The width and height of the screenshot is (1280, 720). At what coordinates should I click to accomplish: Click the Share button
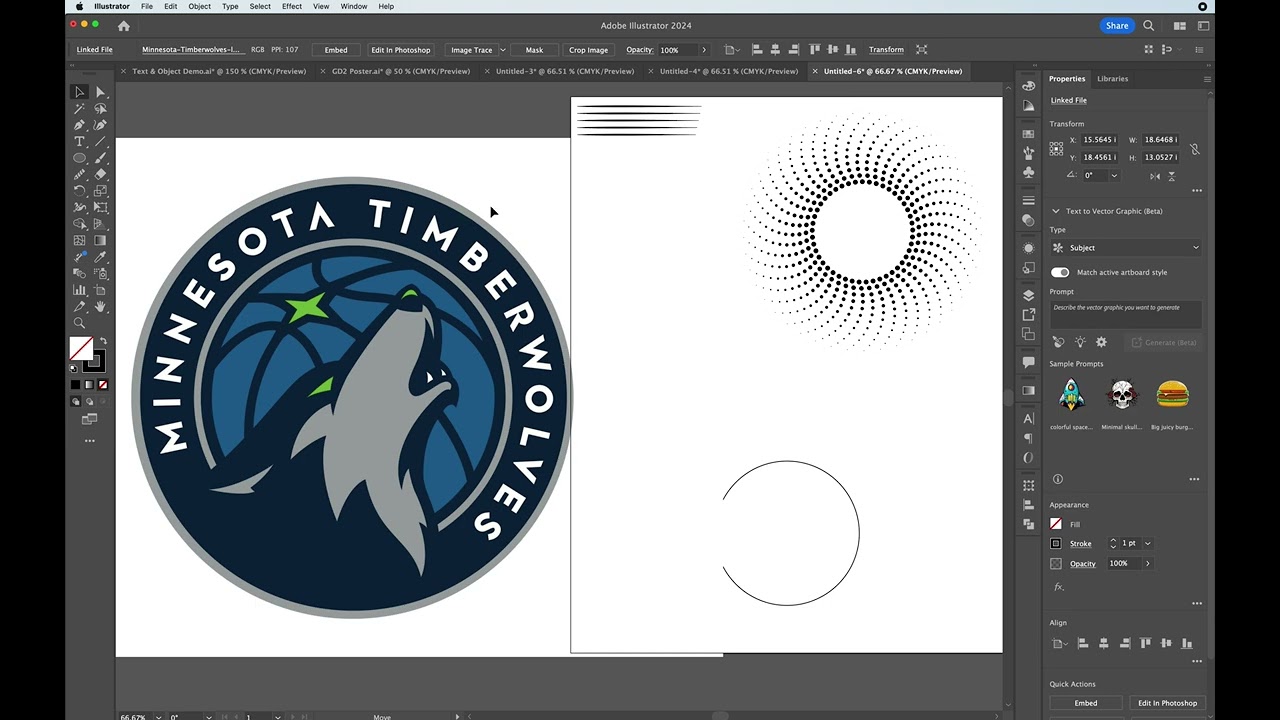pyautogui.click(x=1117, y=26)
